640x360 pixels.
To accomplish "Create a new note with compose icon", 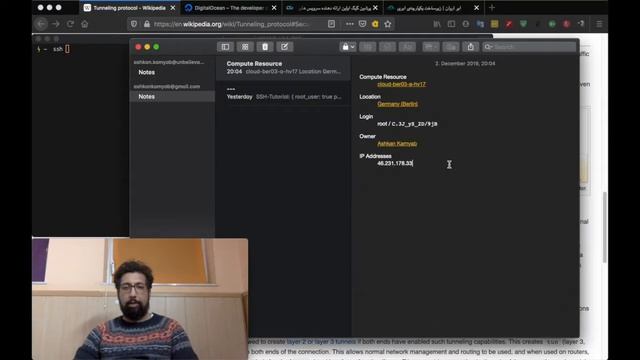I will coord(284,47).
